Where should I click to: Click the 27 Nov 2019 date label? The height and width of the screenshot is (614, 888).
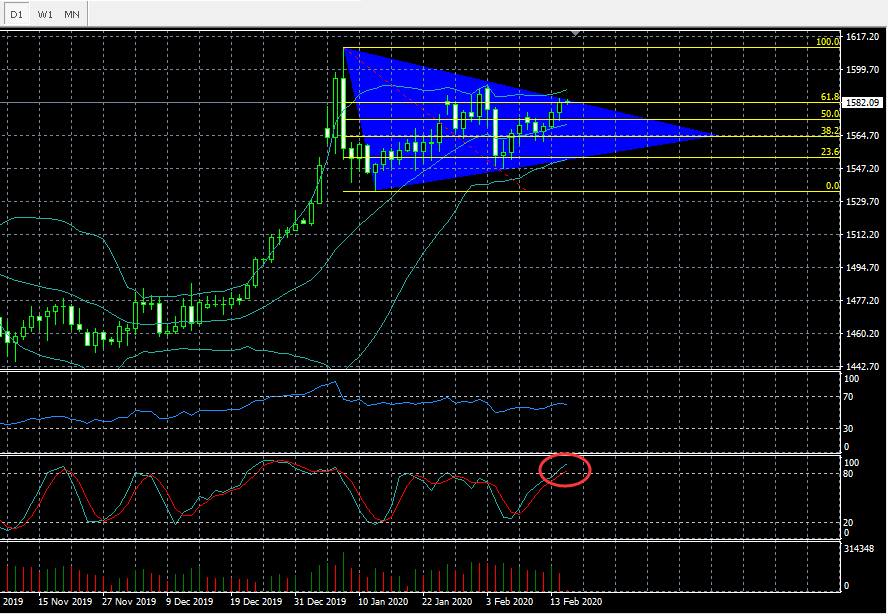click(x=129, y=602)
